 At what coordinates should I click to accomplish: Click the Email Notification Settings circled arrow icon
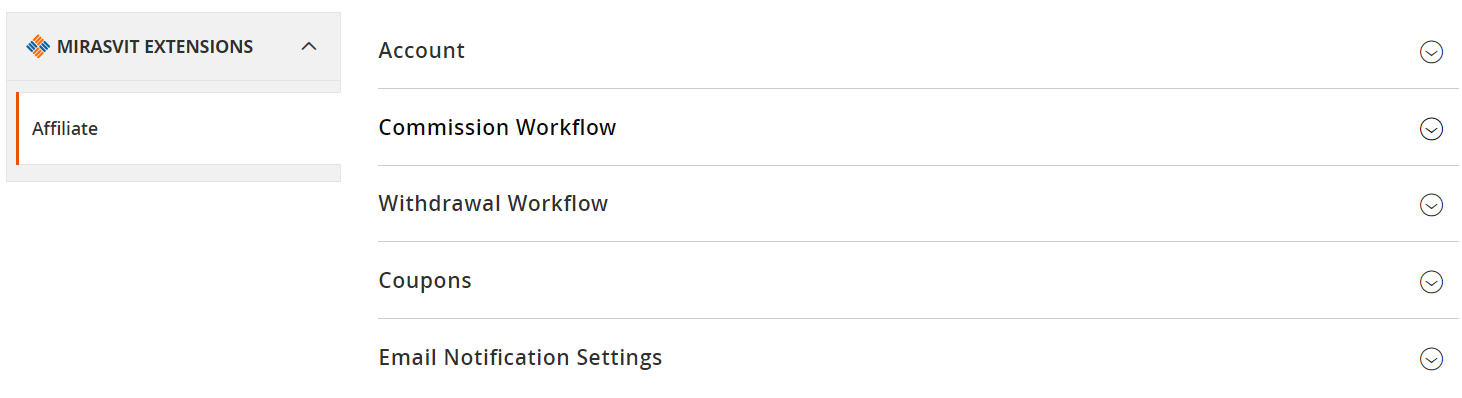click(x=1431, y=359)
